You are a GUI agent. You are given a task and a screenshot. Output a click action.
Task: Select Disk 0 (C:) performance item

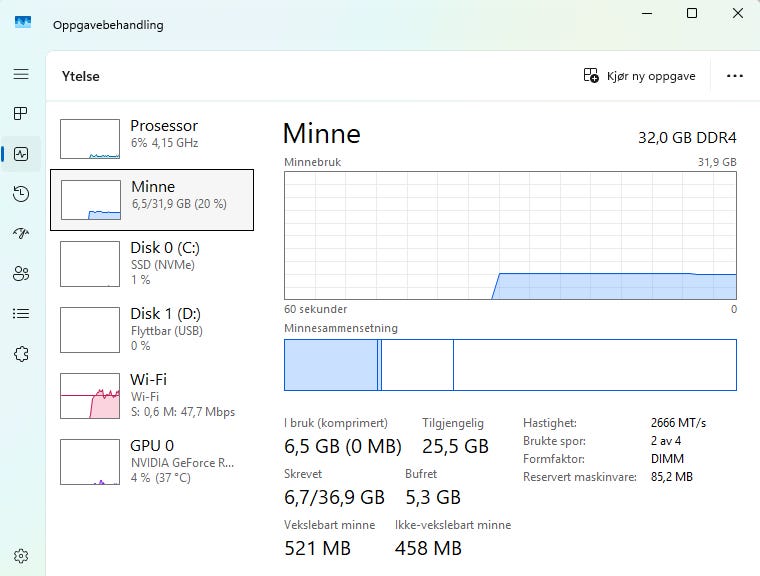[x=152, y=264]
